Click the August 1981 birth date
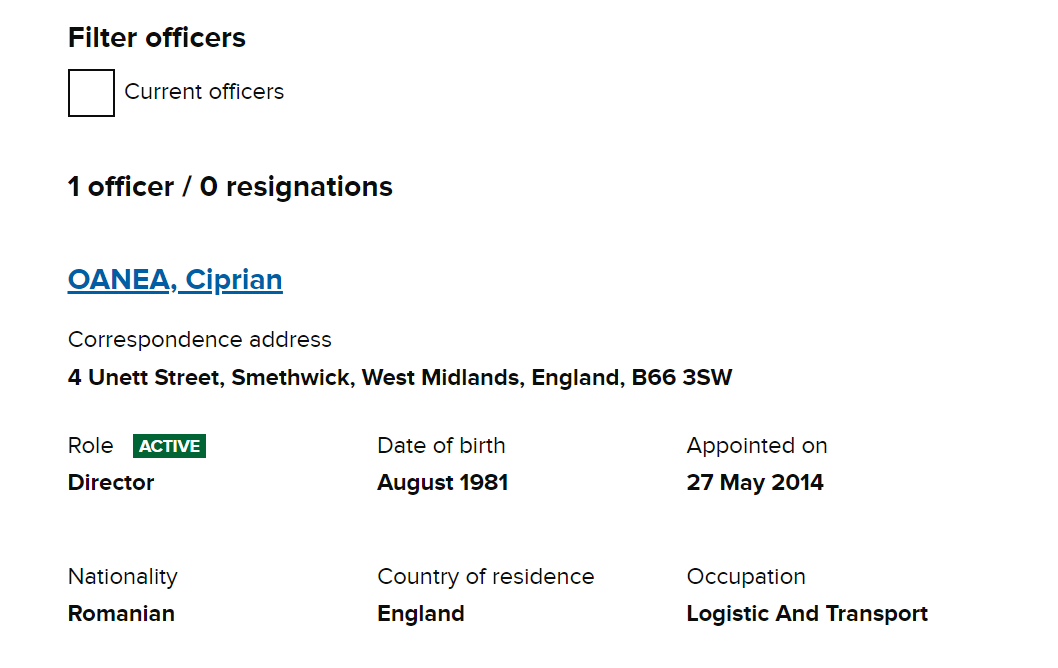Image resolution: width=1058 pixels, height=668 pixels. (443, 483)
